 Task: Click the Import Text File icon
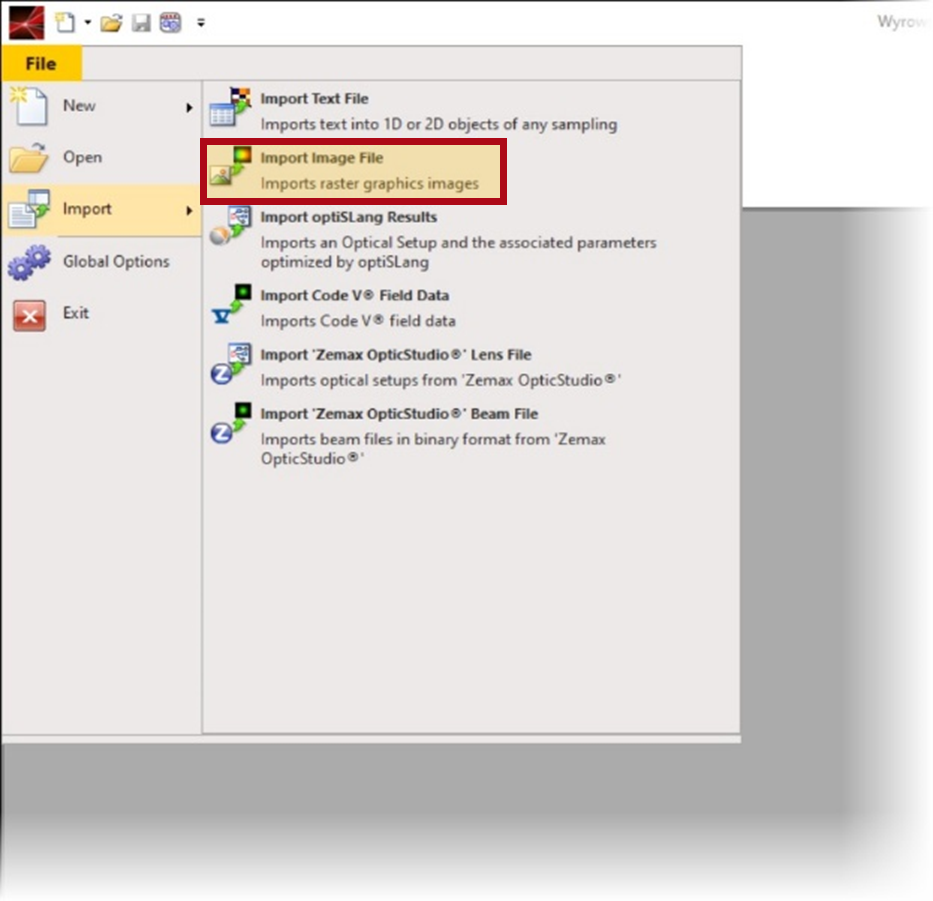(x=230, y=107)
